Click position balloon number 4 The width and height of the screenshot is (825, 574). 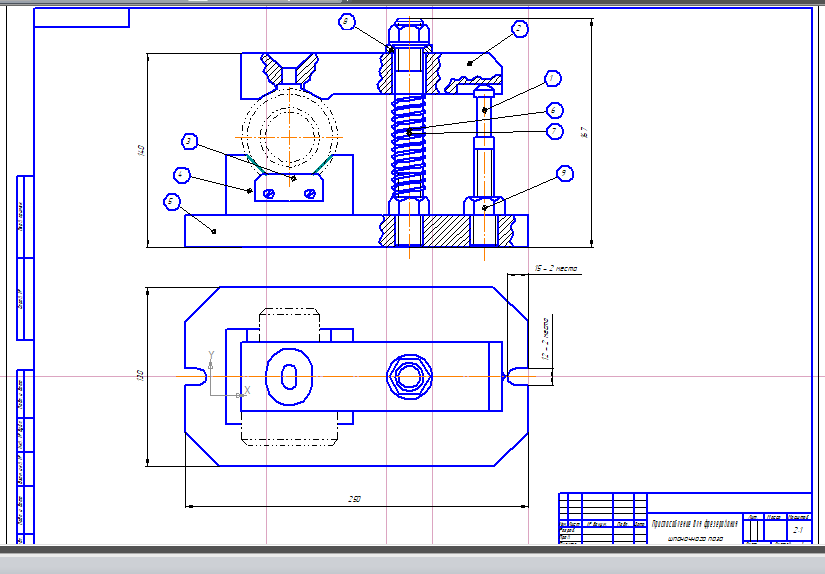pos(181,175)
